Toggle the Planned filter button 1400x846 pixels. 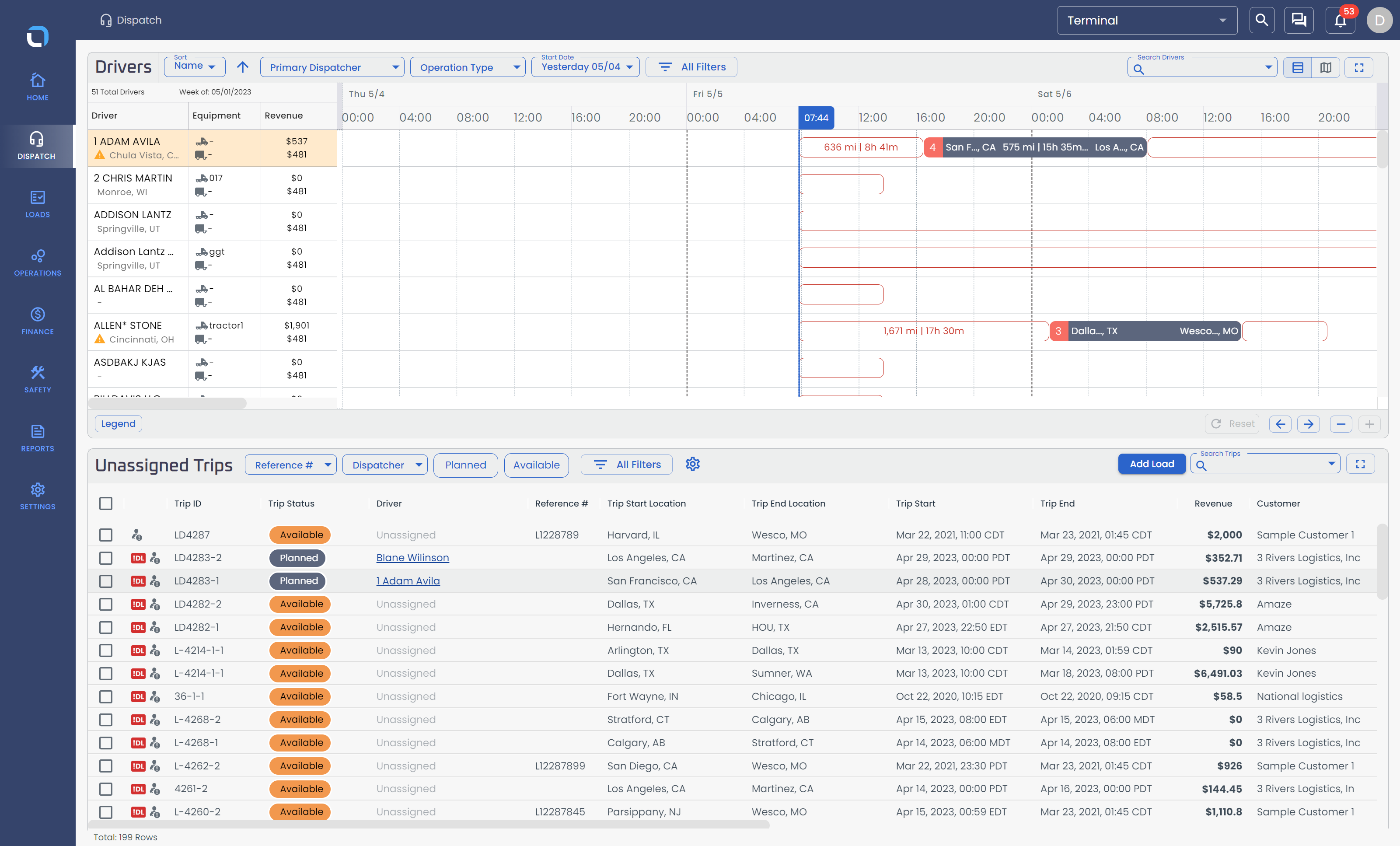tap(465, 465)
